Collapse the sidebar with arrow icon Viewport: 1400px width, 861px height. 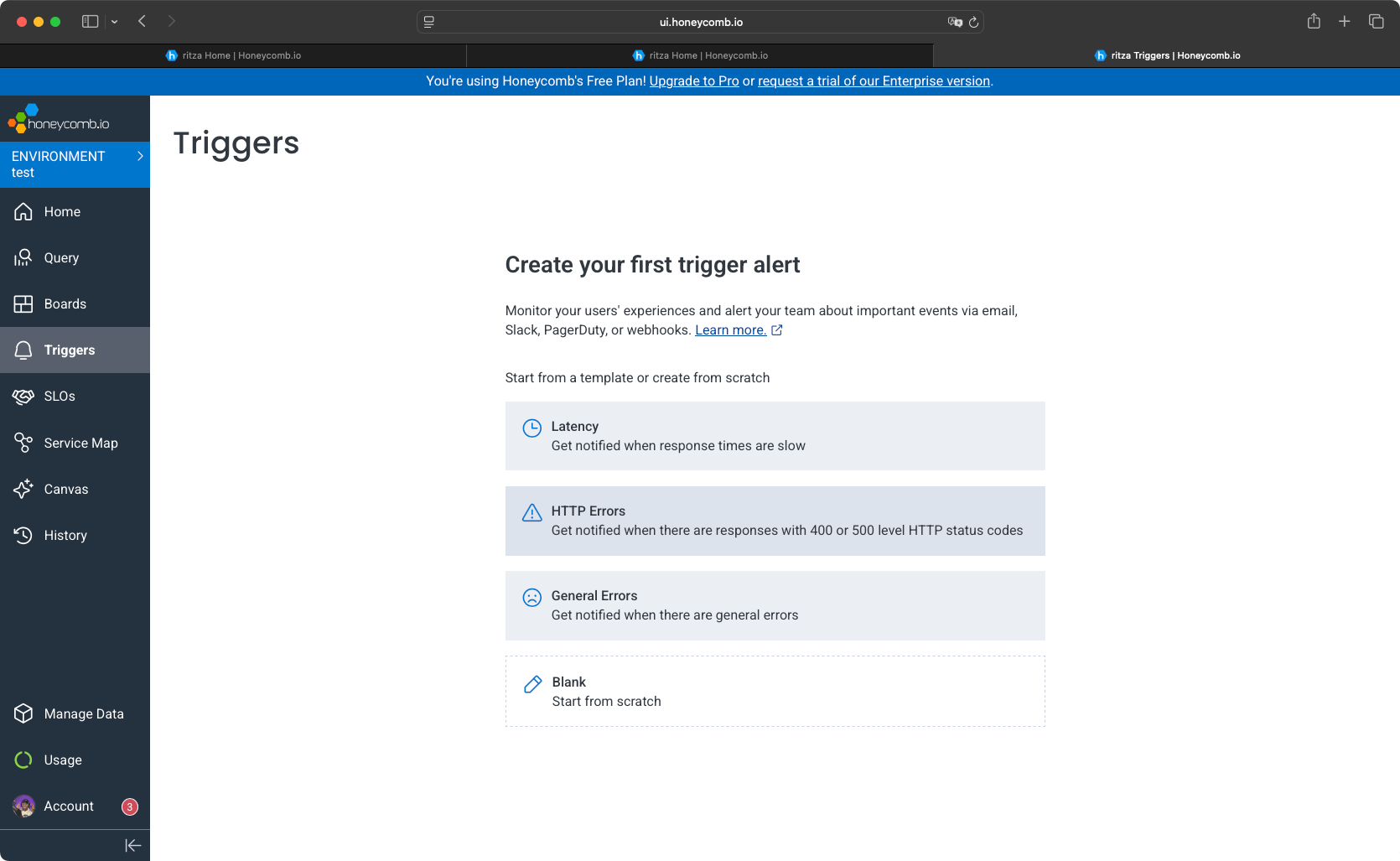pyautogui.click(x=132, y=845)
